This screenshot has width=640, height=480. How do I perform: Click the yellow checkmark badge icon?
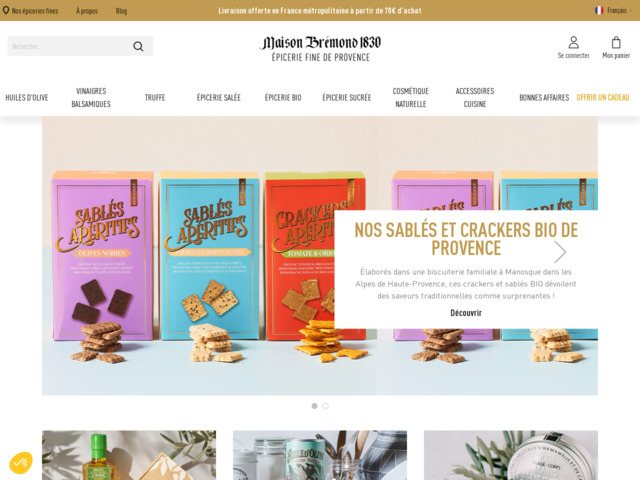pos(20,462)
